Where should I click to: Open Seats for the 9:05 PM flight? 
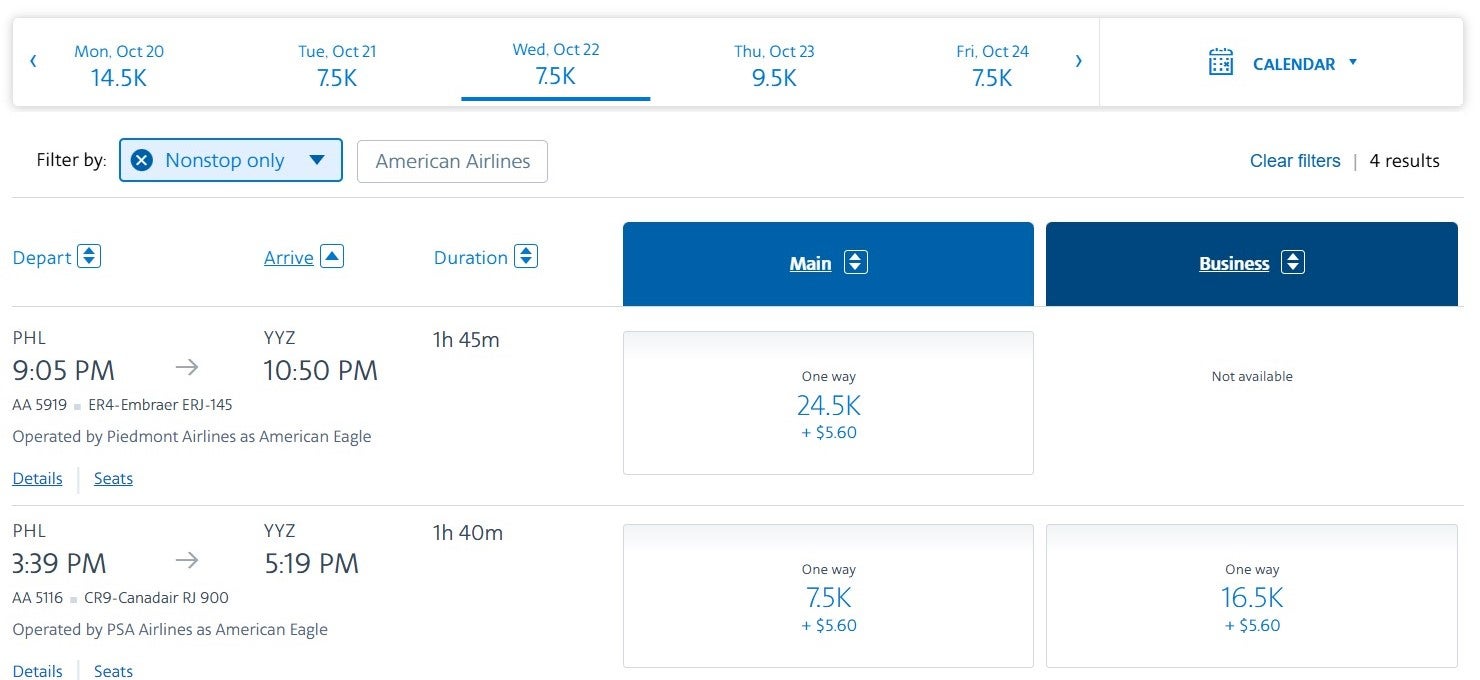113,479
